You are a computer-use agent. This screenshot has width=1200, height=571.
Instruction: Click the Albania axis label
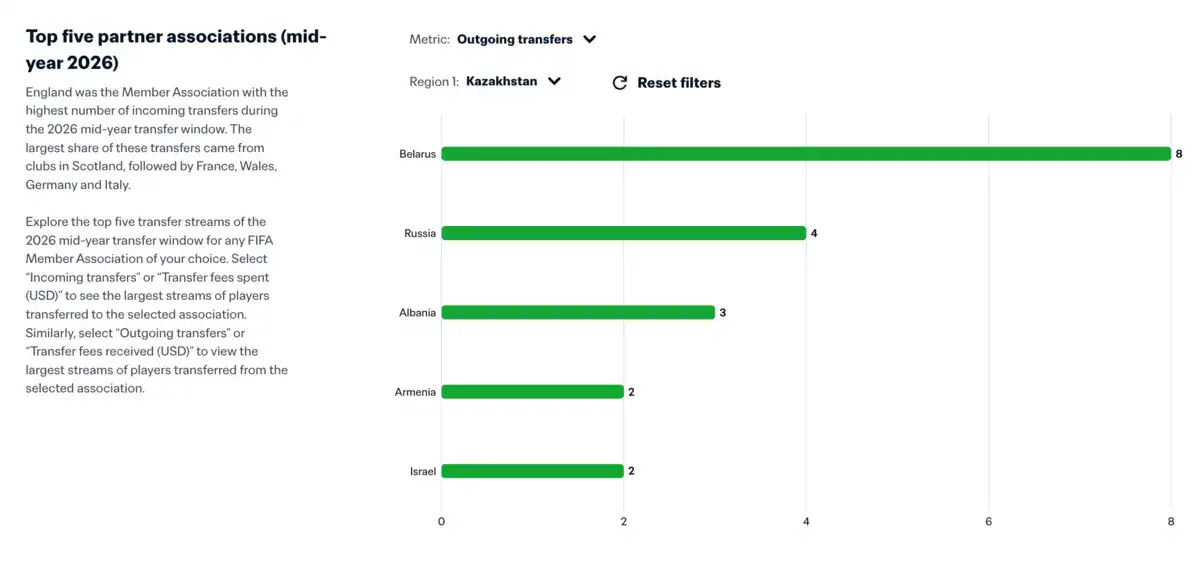pyautogui.click(x=417, y=313)
